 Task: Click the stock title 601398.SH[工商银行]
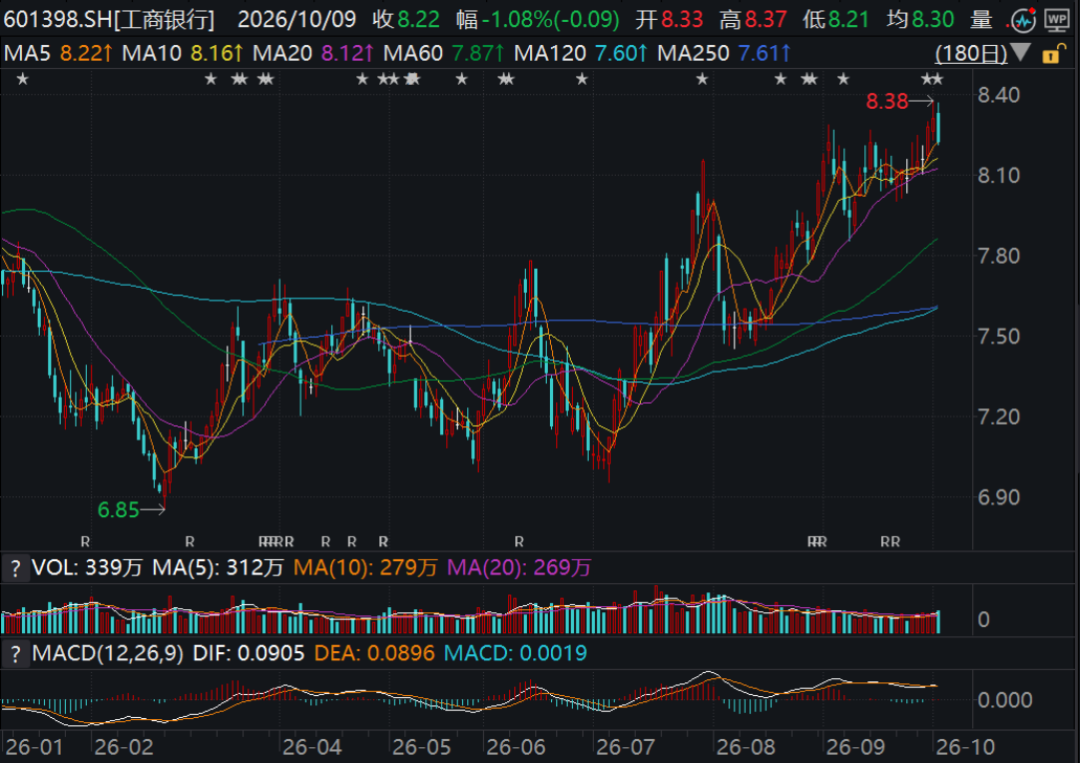[x=110, y=19]
